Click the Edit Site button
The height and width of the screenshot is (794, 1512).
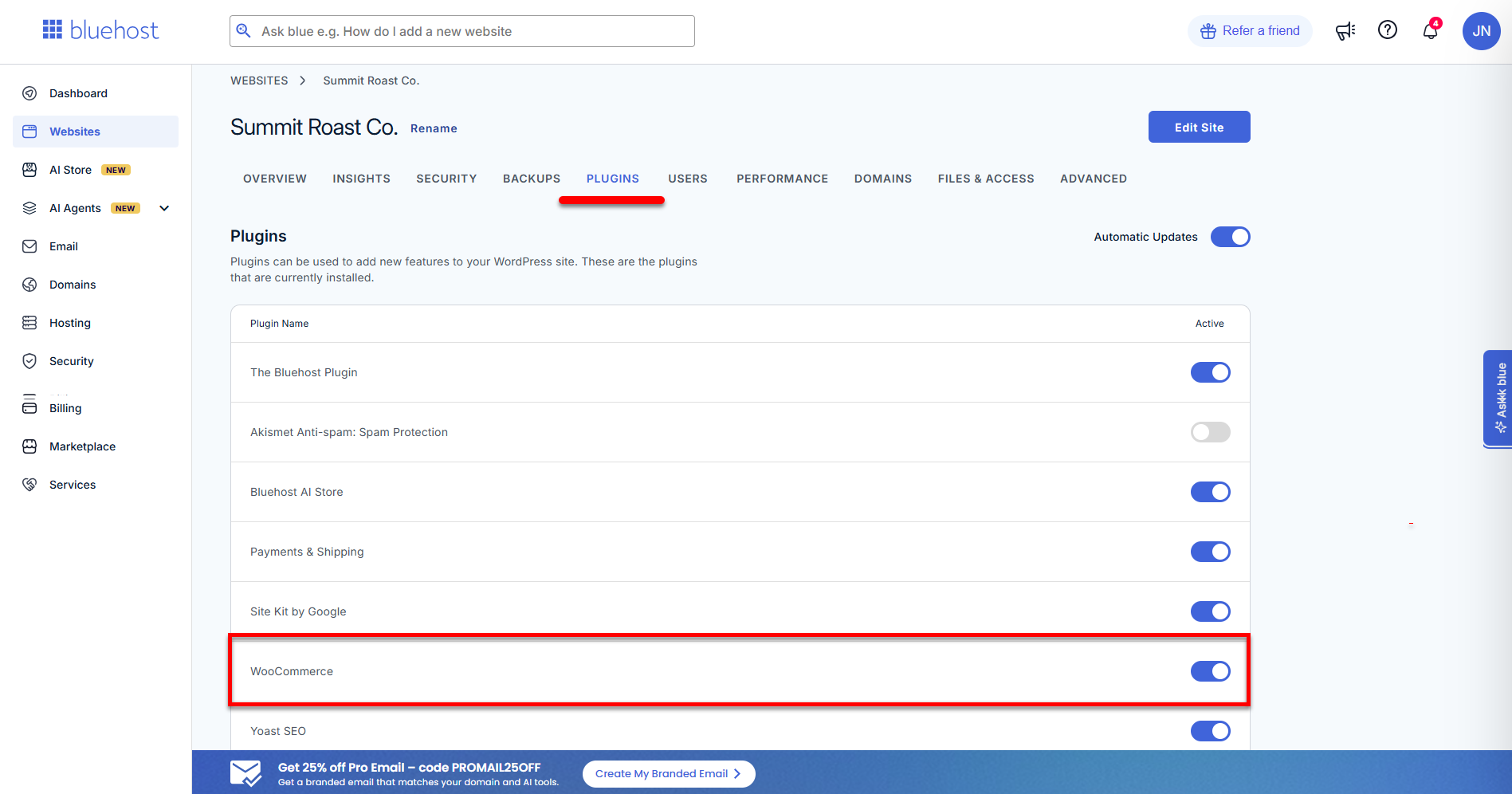pyautogui.click(x=1199, y=127)
